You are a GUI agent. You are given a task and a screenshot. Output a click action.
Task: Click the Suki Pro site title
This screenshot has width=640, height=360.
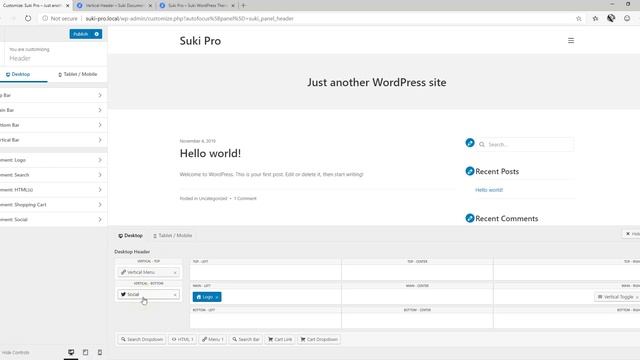point(200,41)
